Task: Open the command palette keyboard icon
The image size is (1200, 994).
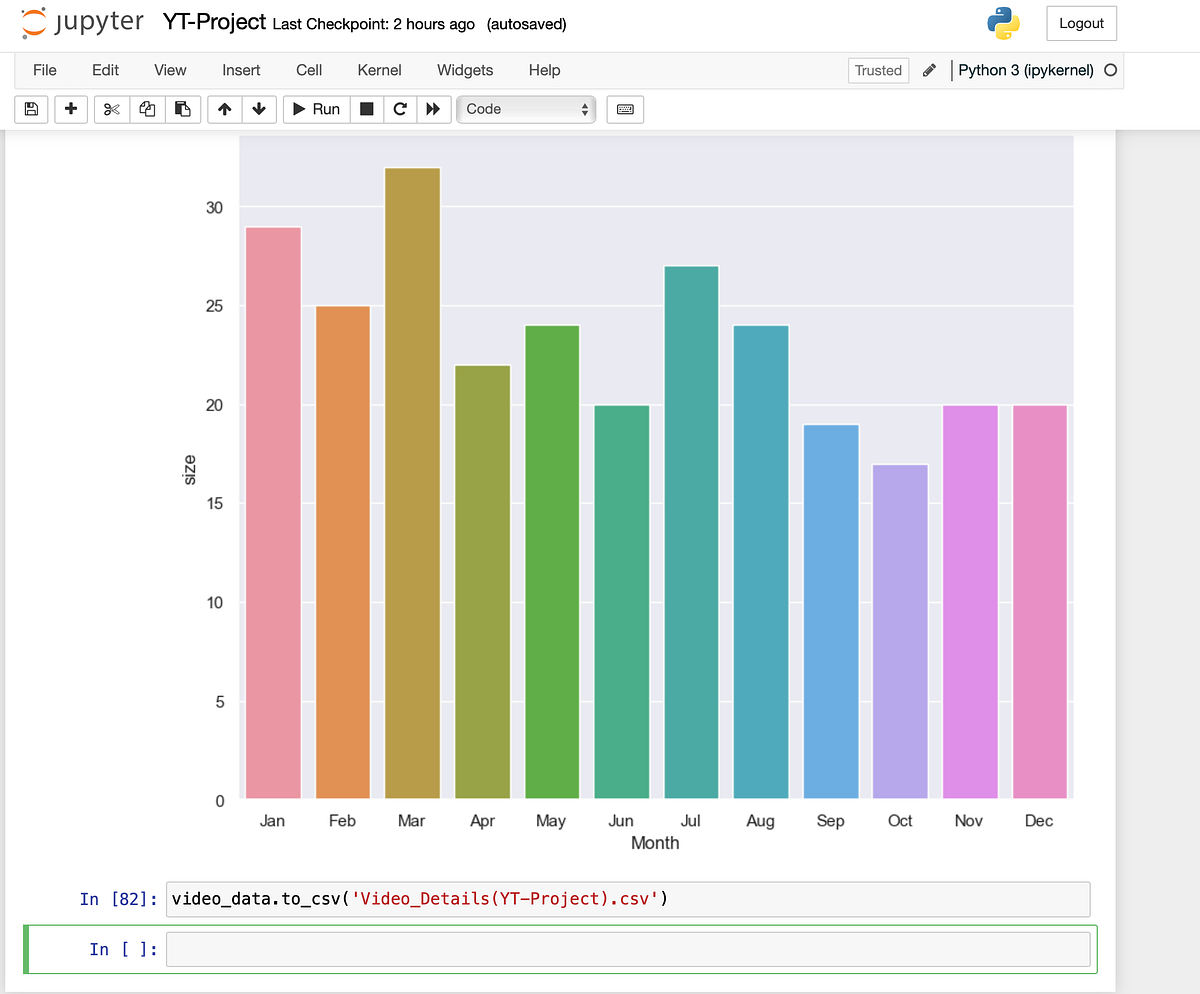Action: [624, 109]
